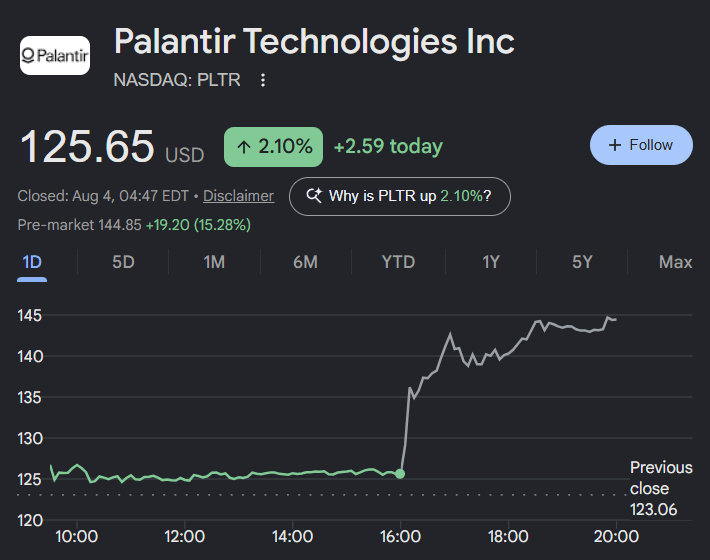The image size is (710, 560).
Task: Switch to the 5D chart tab
Action: 123,262
